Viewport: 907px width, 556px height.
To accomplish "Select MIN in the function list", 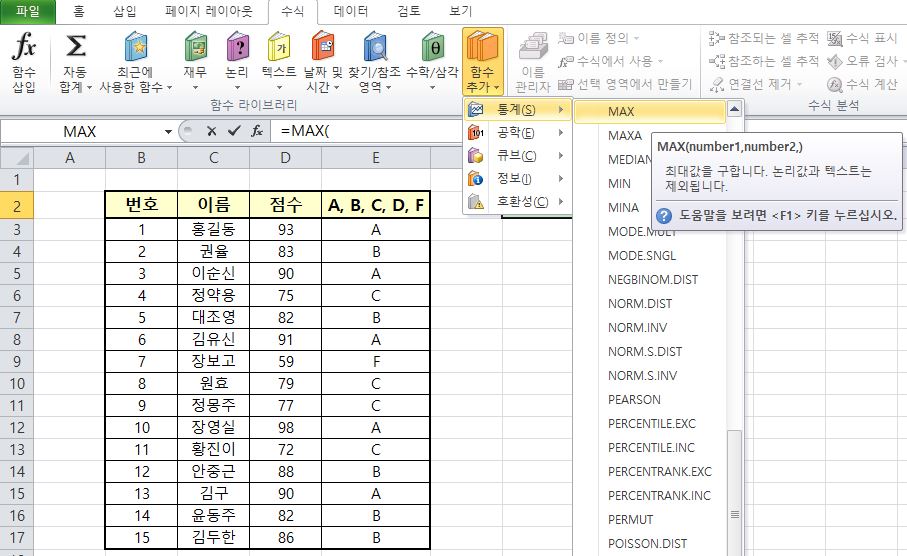I will click(619, 183).
